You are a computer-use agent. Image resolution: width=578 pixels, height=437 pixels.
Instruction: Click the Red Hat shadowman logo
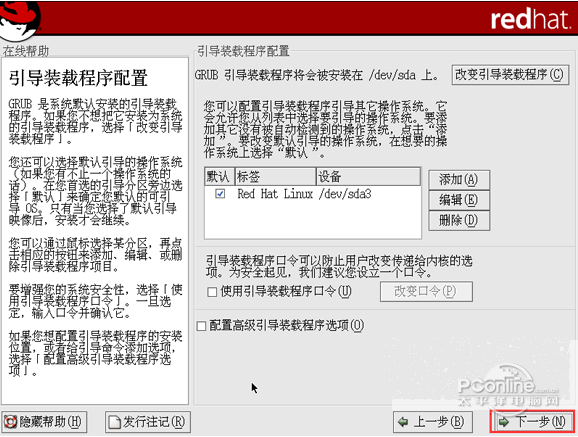(x=19, y=20)
